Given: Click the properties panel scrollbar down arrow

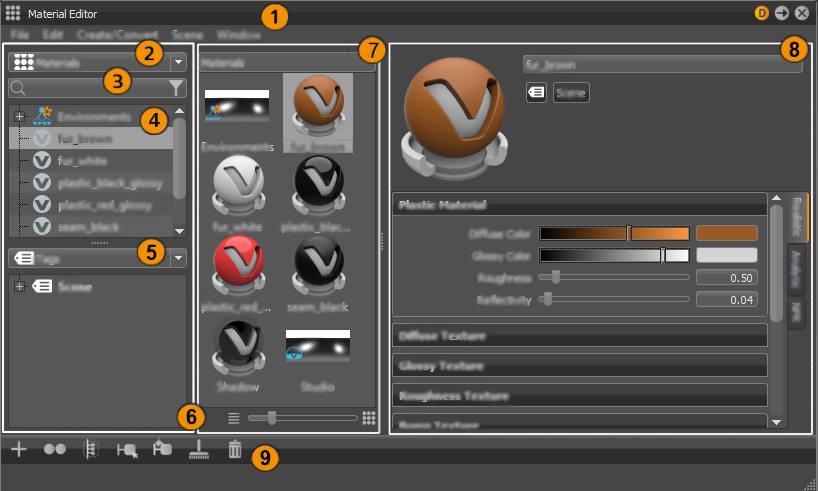Looking at the screenshot, I should (776, 422).
